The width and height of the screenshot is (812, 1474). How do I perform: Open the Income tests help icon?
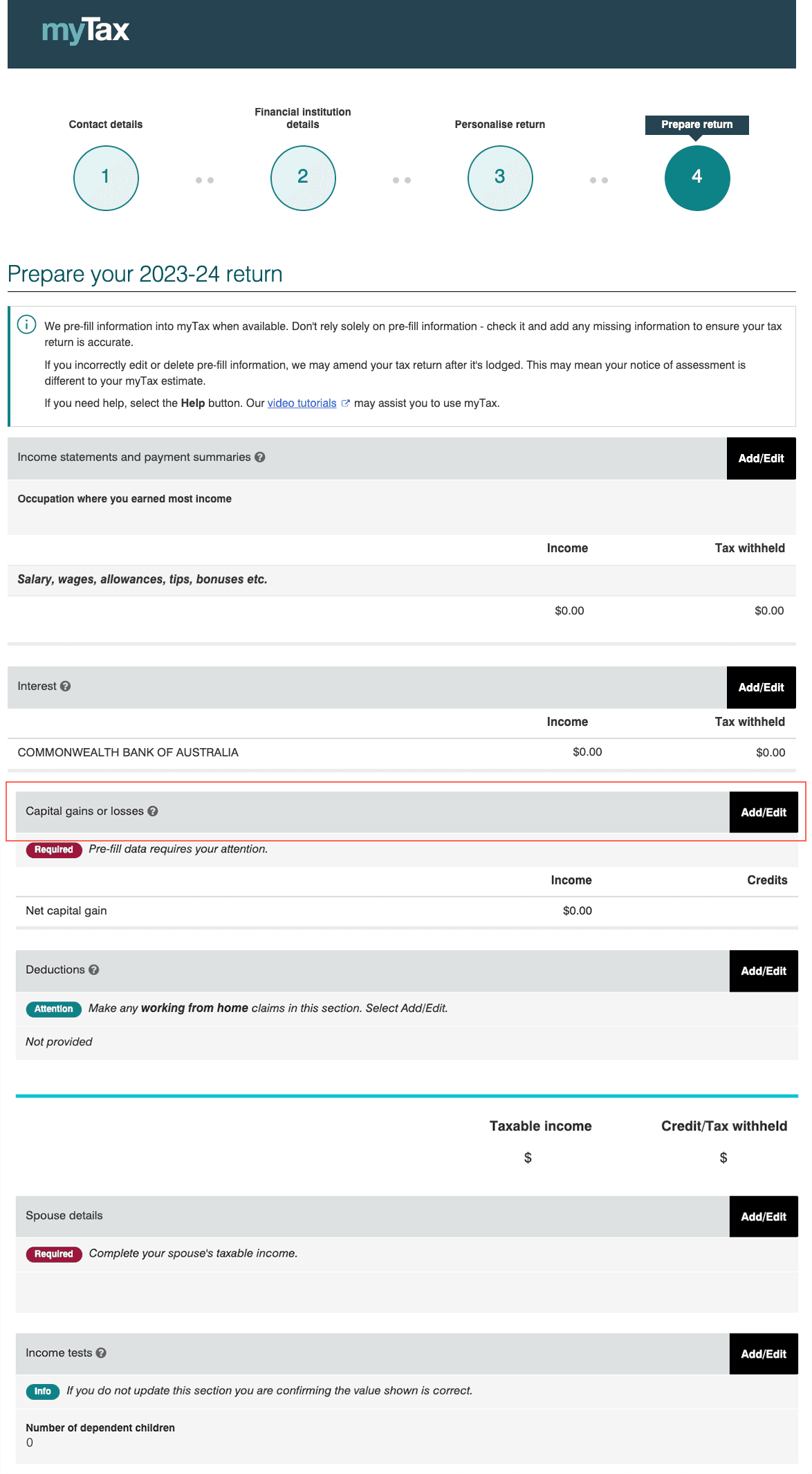pyautogui.click(x=101, y=1353)
